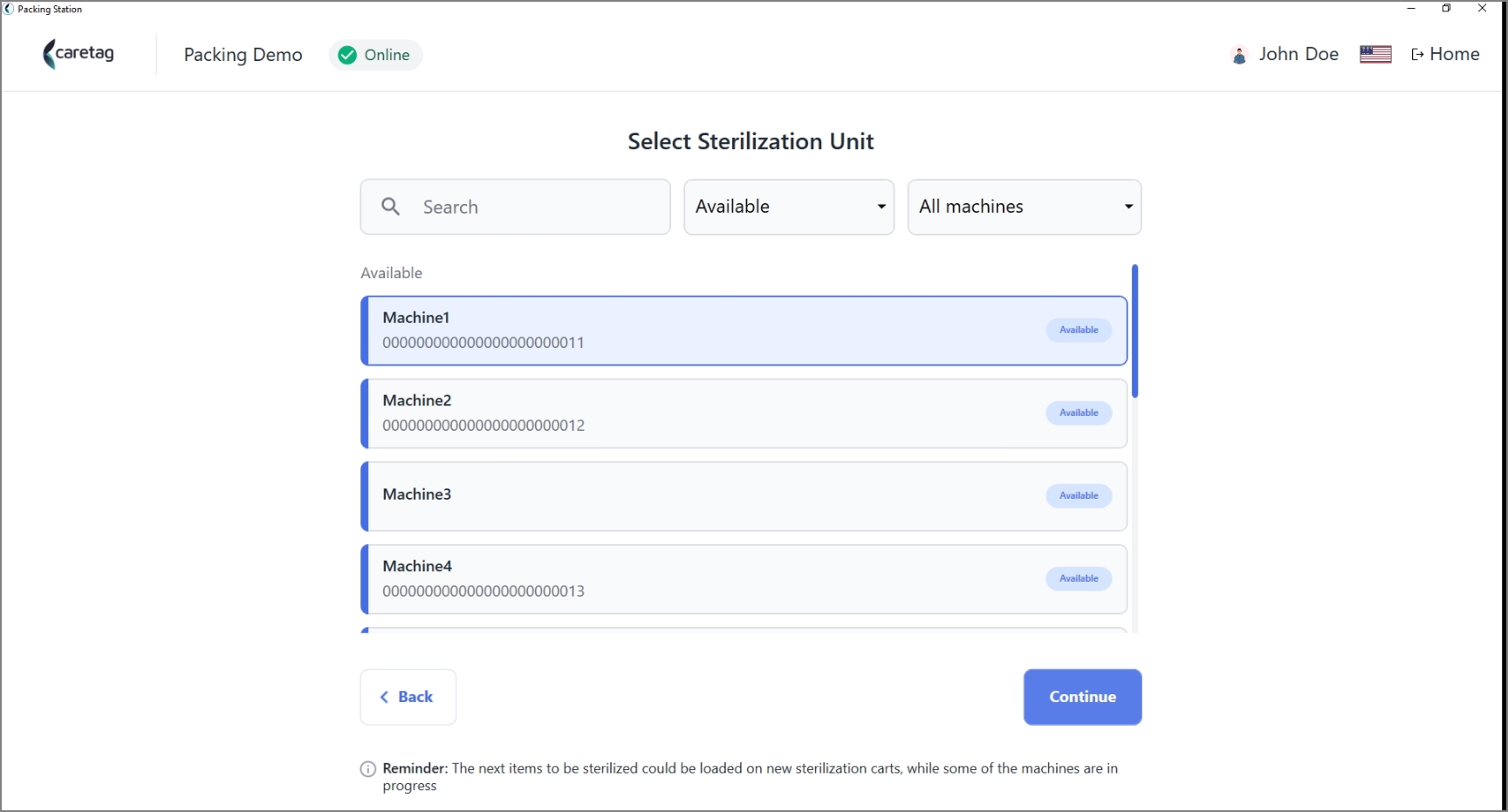Image resolution: width=1508 pixels, height=812 pixels.
Task: Click the caretag logo
Action: pos(79,54)
